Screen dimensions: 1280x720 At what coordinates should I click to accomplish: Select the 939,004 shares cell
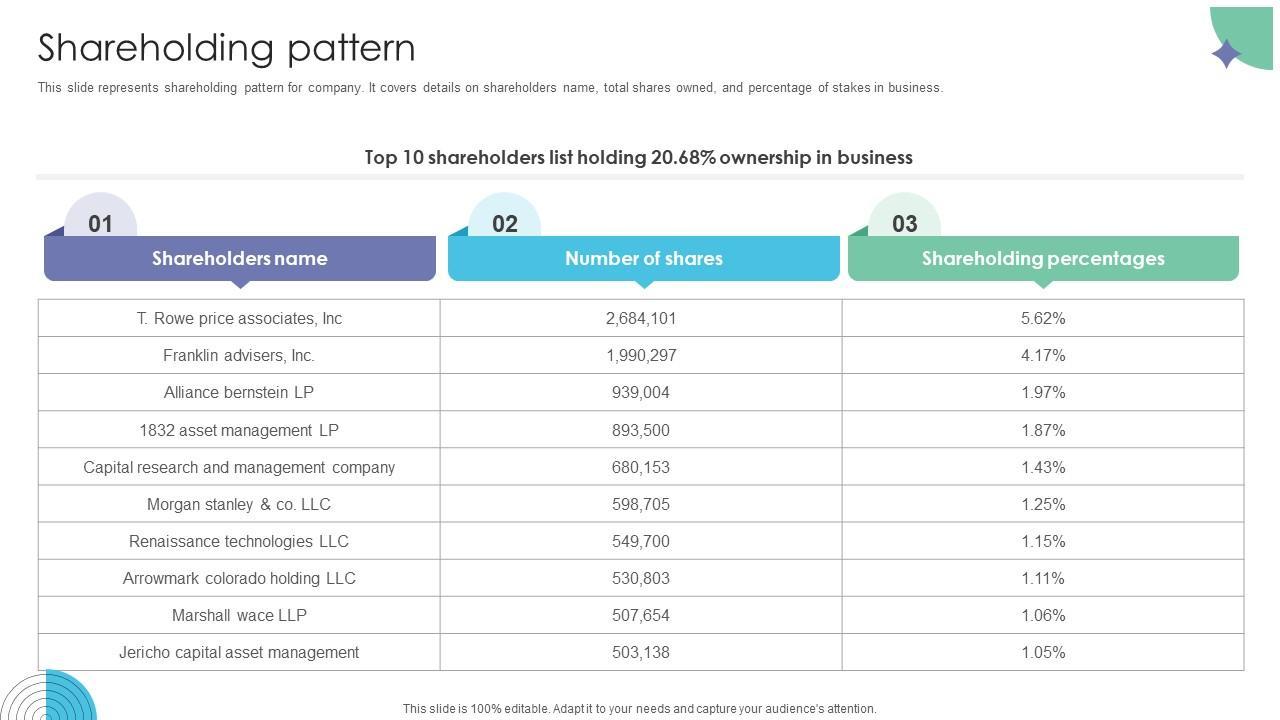coord(641,393)
